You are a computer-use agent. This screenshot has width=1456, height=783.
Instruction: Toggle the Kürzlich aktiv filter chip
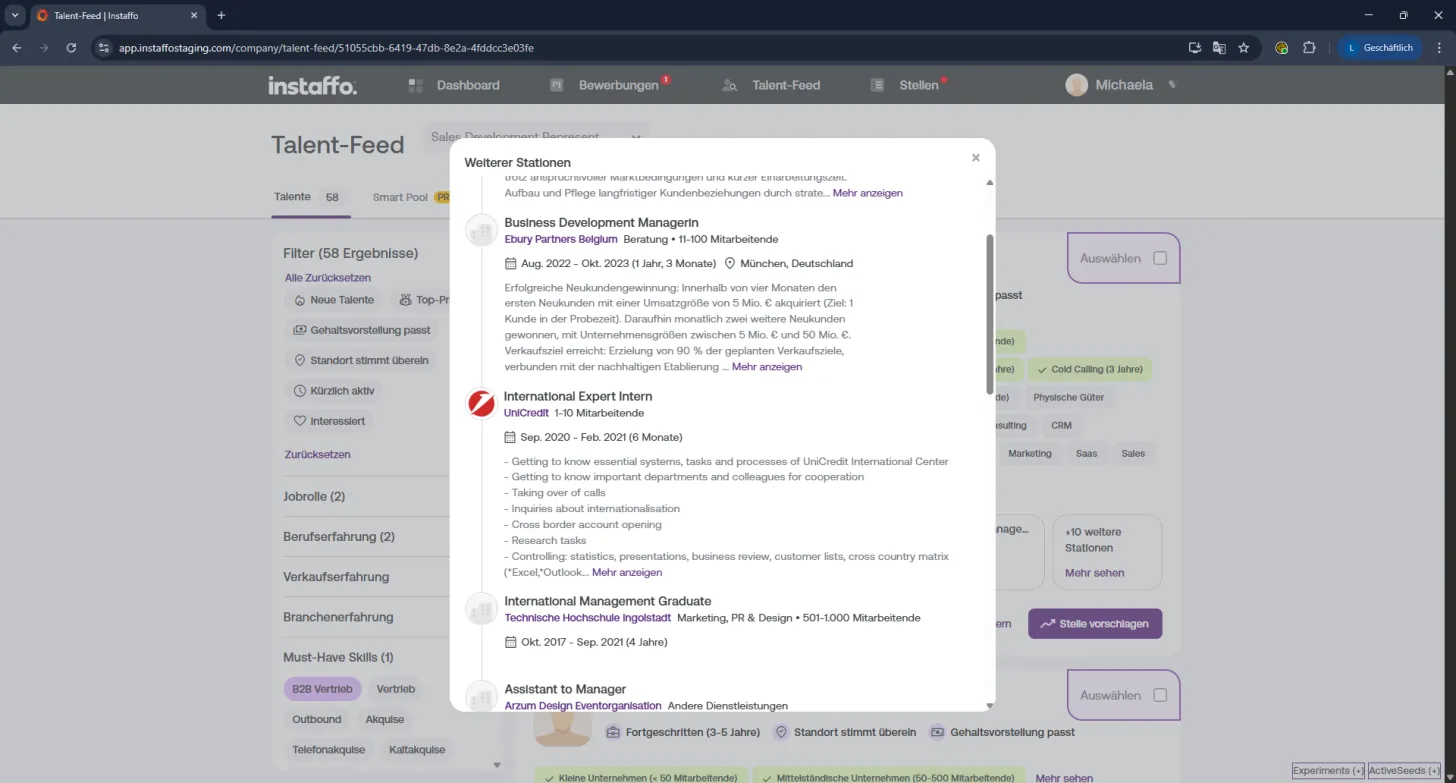(x=335, y=391)
